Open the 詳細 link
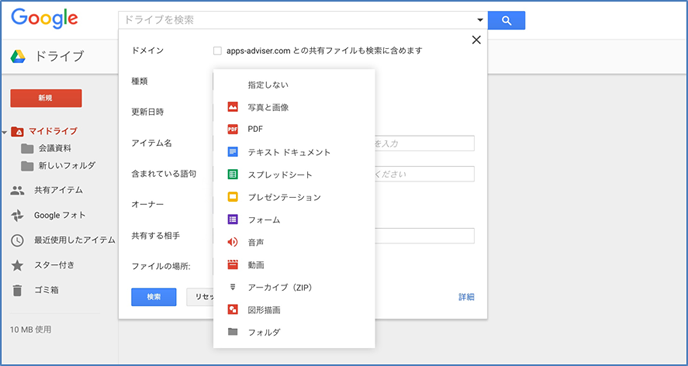Image resolution: width=688 pixels, height=366 pixels. pyautogui.click(x=466, y=297)
